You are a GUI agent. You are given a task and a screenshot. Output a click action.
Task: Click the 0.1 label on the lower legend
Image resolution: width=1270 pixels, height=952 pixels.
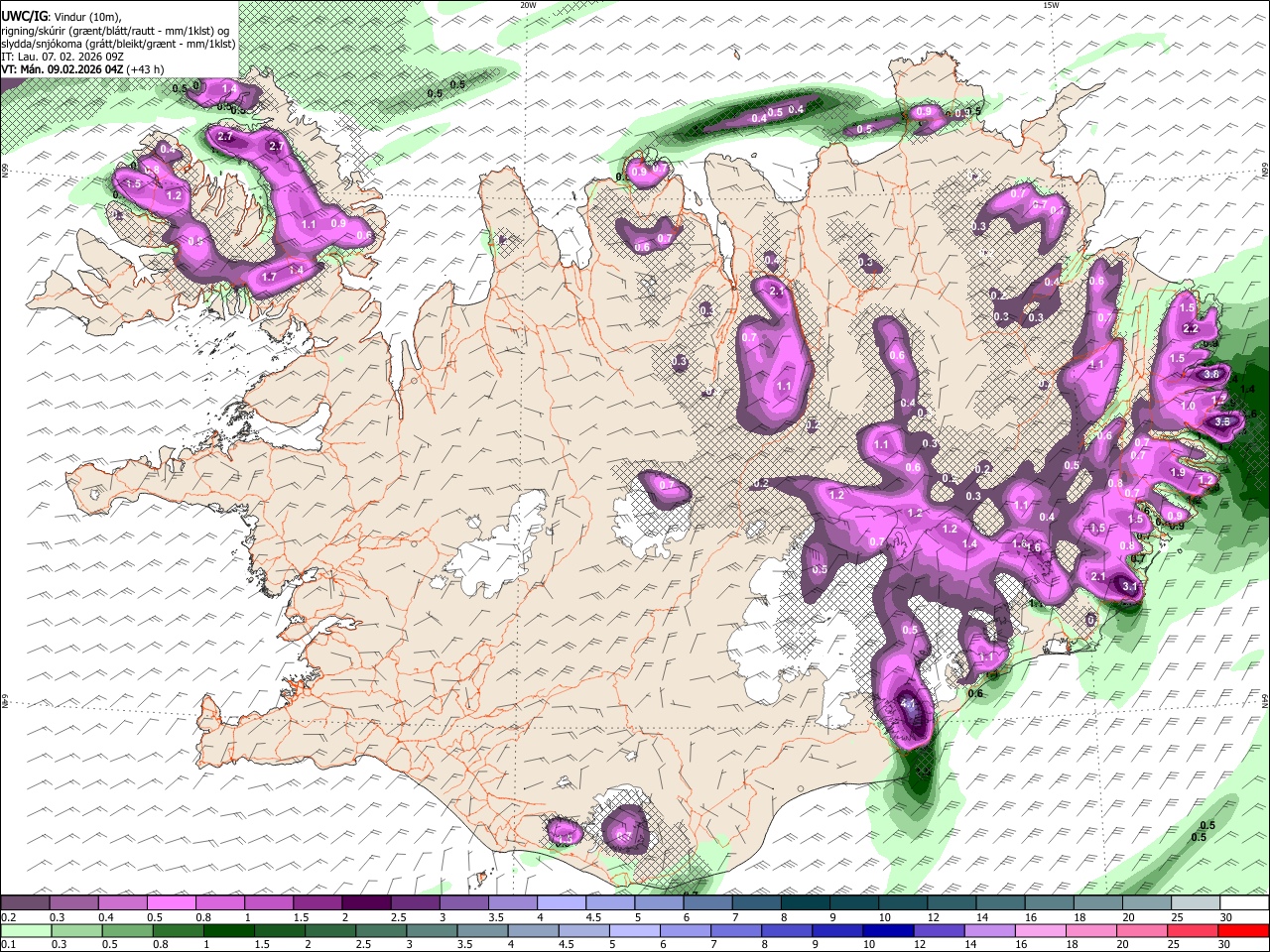(x=8, y=944)
